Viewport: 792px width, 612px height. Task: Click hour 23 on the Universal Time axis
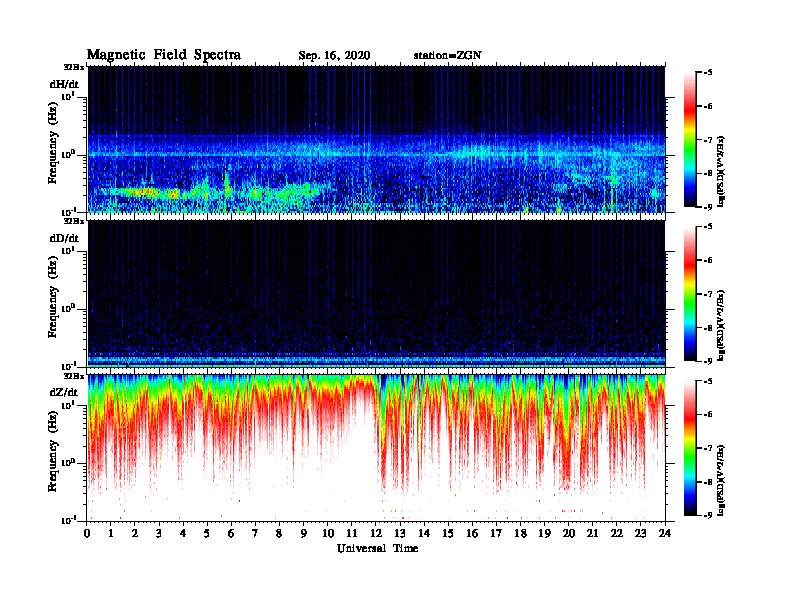(640, 533)
